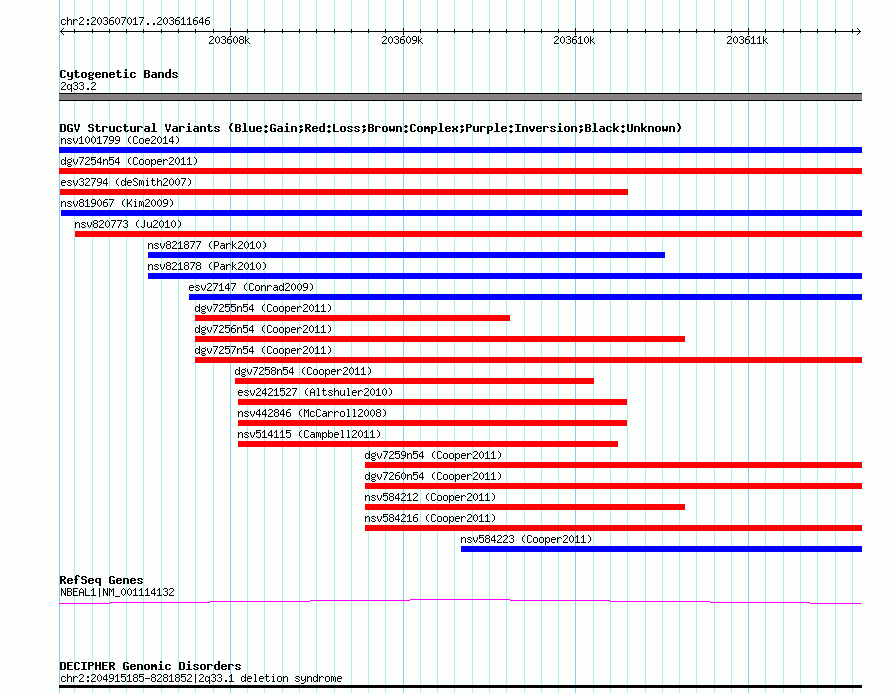This screenshot has height=693, width=890.
Task: Click dgv7260n54 (Cooper2011) label
Action: (x=433, y=476)
